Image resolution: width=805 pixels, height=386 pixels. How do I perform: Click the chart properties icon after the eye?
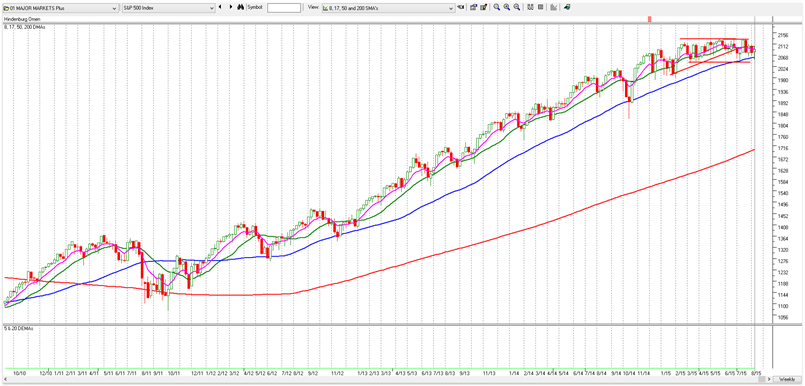point(473,7)
